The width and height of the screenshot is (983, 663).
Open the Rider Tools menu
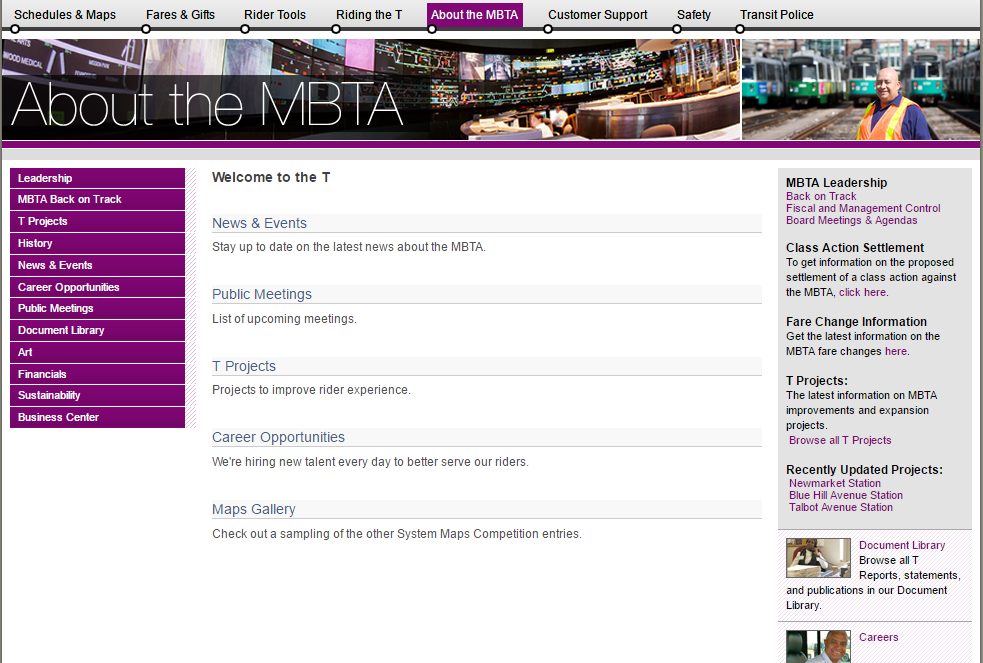pyautogui.click(x=275, y=14)
